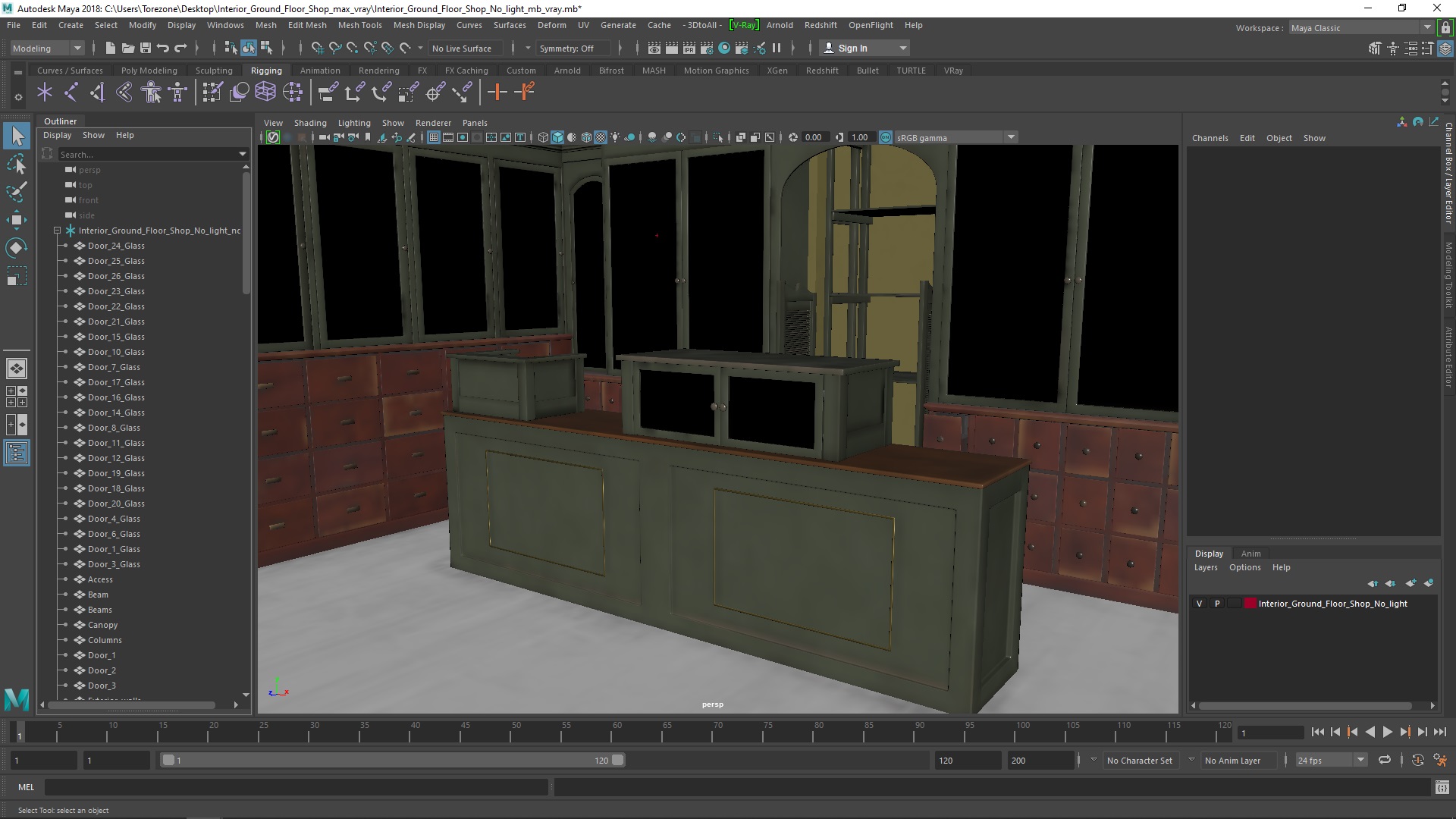The image size is (1456, 819).
Task: Open the Modeling menu set dropdown
Action: point(46,48)
